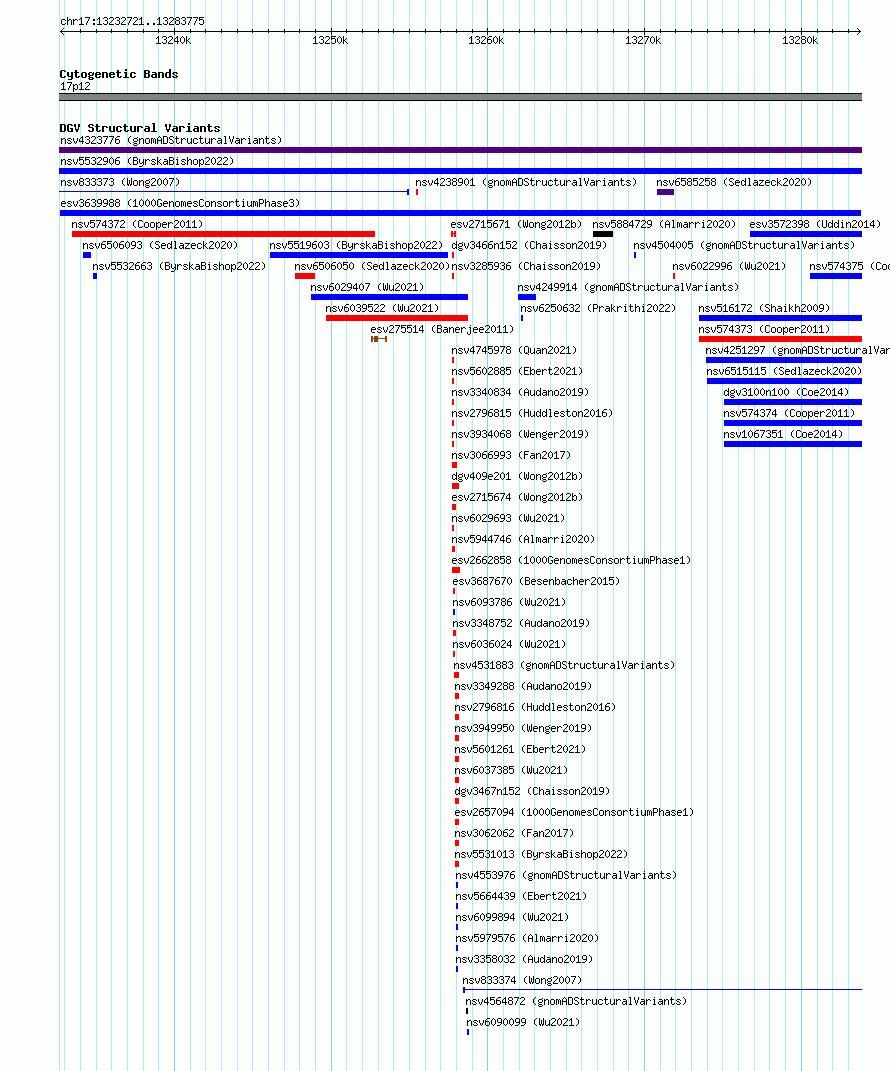Click the purple bar for nsv6585258
890x1071 pixels.
pos(665,192)
